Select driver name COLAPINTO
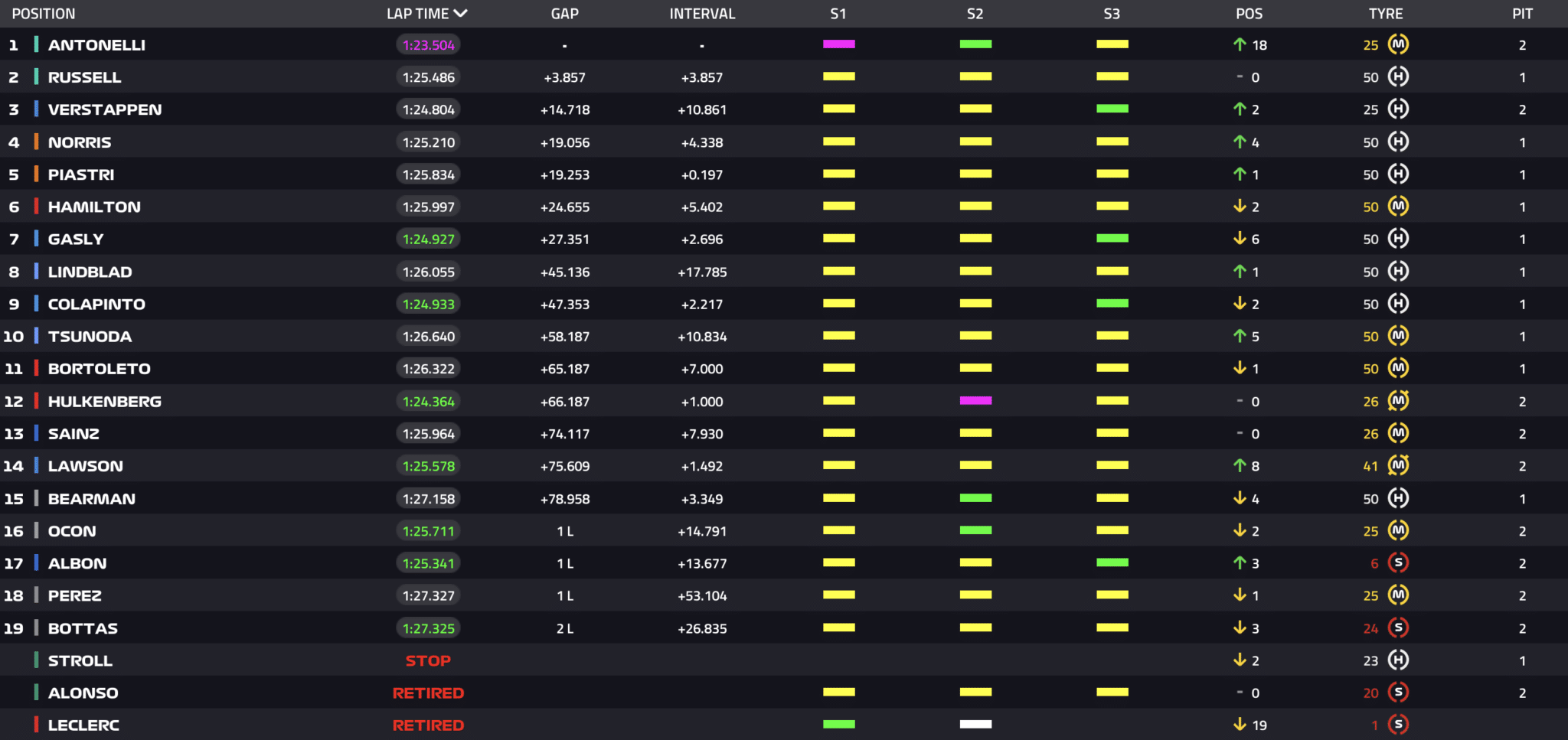1568x740 pixels. [96, 304]
